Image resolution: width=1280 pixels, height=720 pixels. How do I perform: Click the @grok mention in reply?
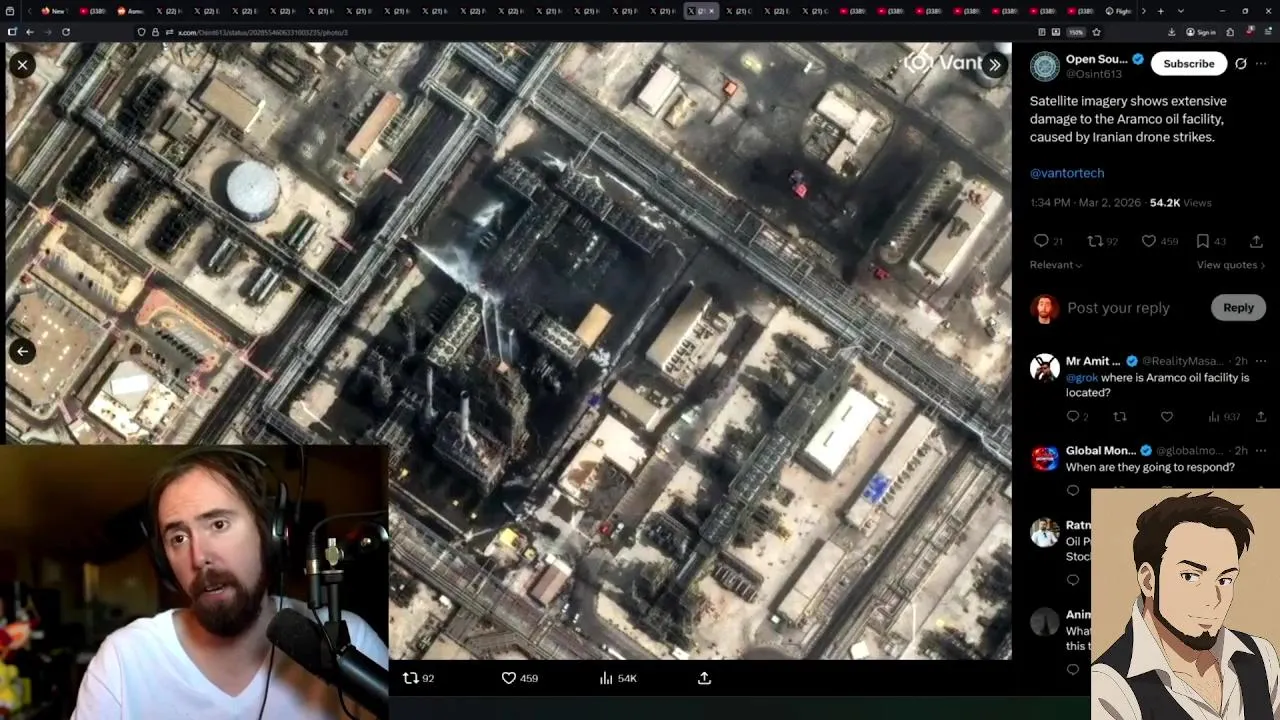(x=1082, y=378)
